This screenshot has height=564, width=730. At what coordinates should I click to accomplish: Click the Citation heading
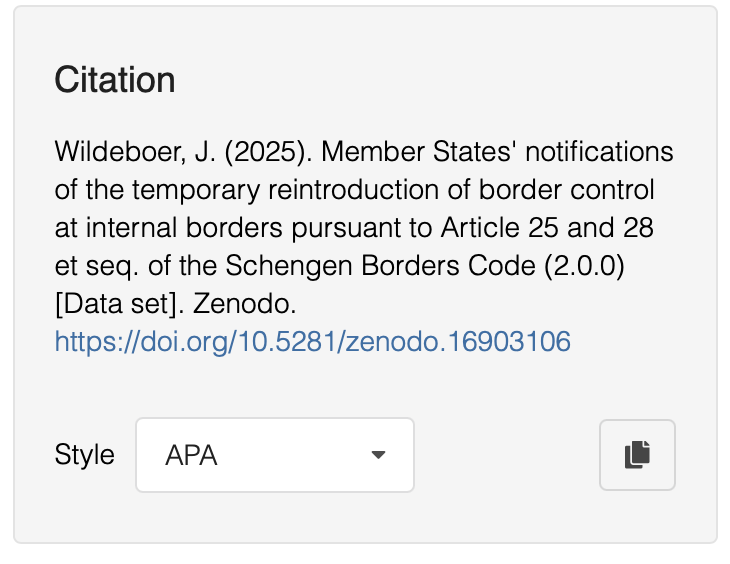click(x=115, y=80)
